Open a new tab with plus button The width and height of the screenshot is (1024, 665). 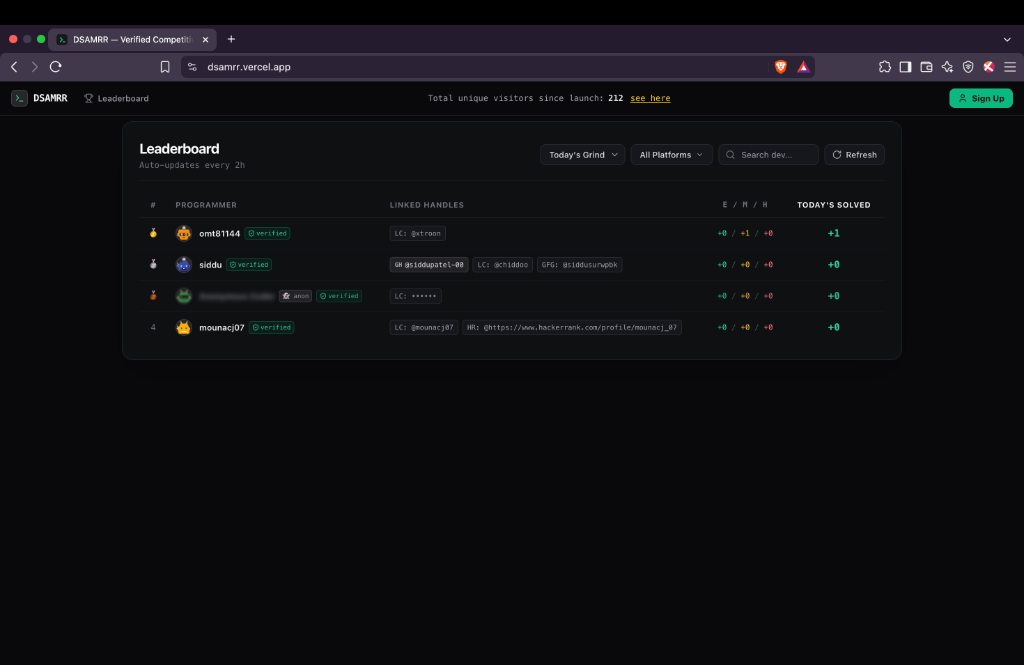click(231, 39)
